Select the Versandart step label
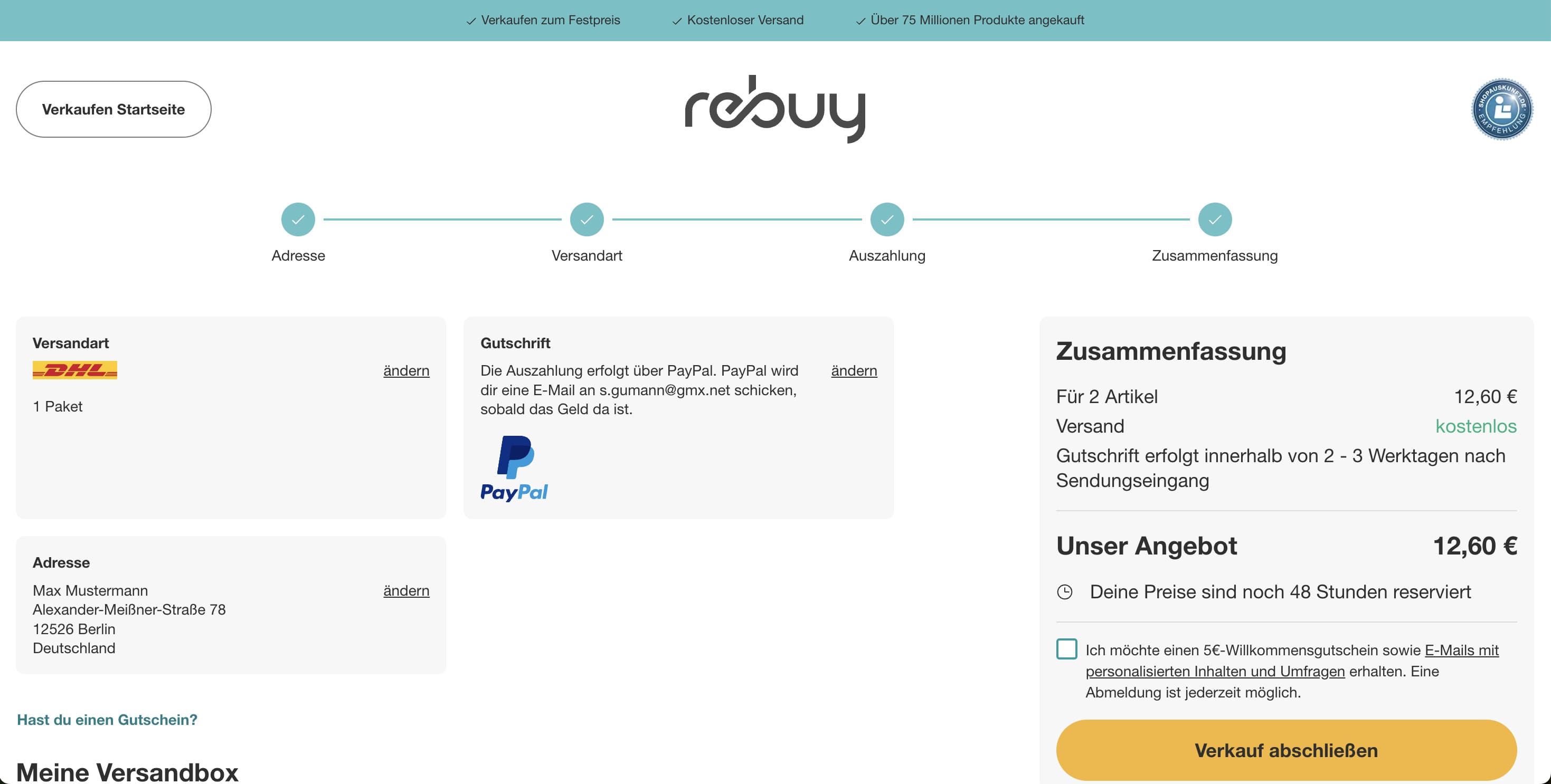Screen dimensions: 1551x784 pyautogui.click(x=587, y=255)
